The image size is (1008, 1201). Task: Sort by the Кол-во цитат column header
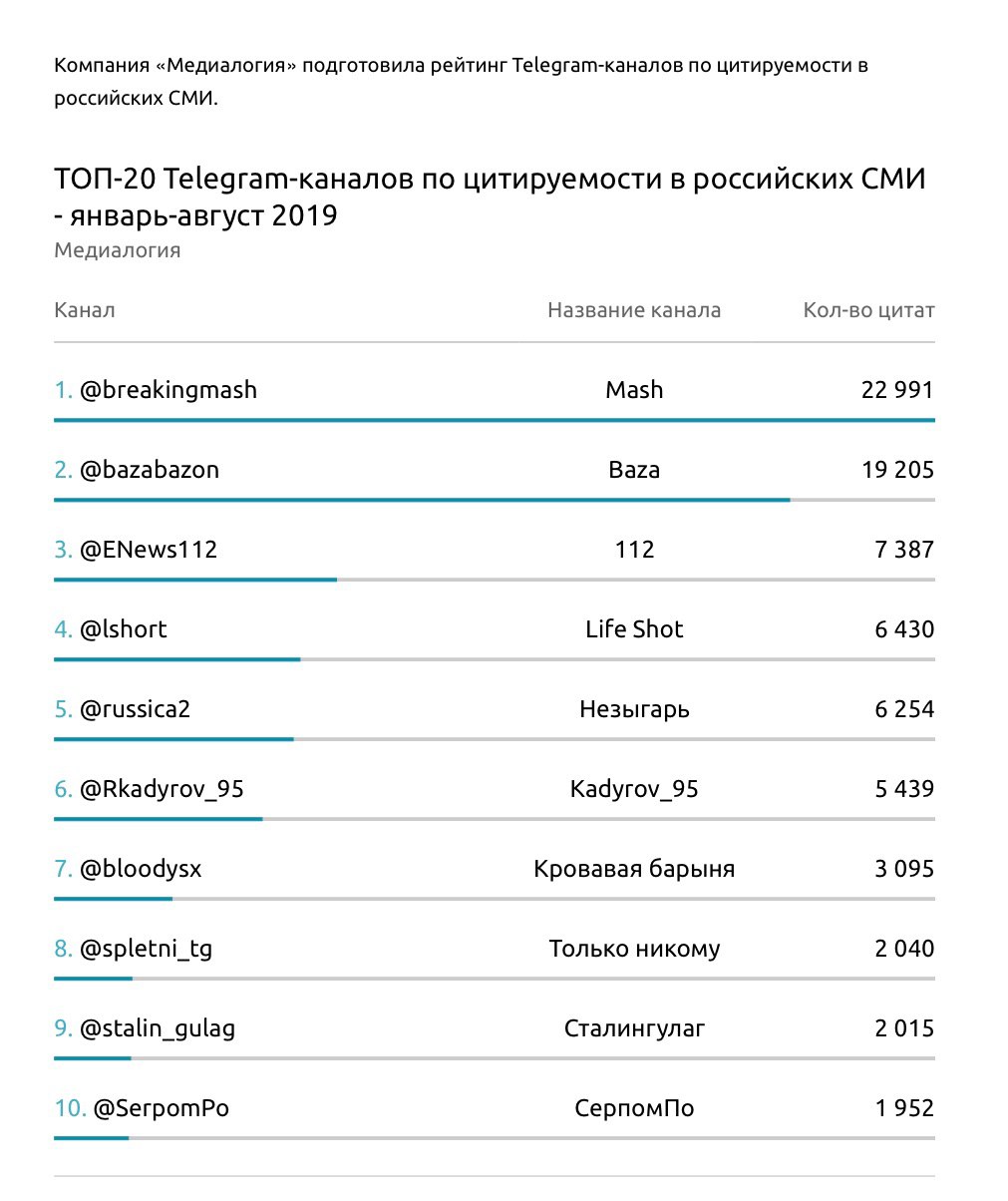(x=868, y=310)
